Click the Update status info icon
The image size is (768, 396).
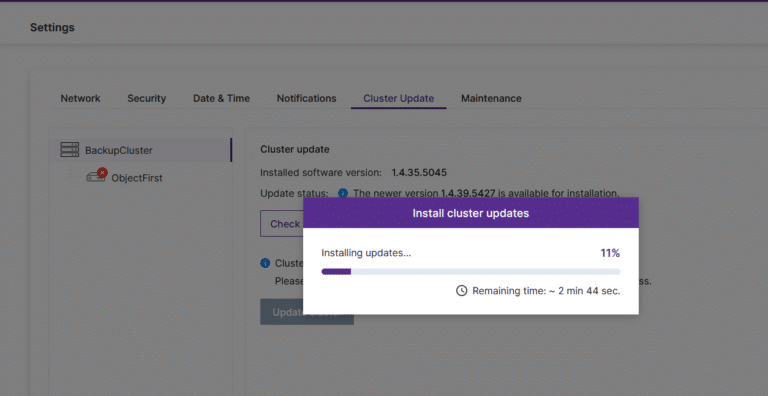(343, 193)
